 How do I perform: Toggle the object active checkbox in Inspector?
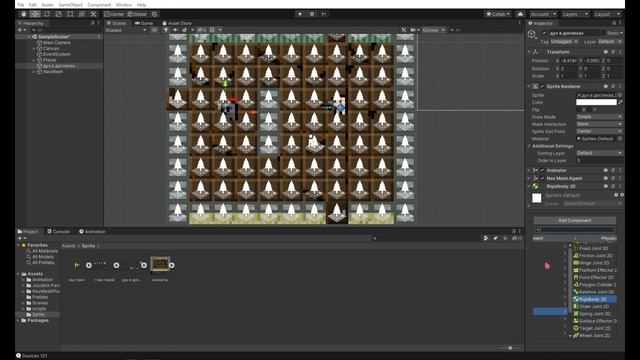pyautogui.click(x=544, y=33)
